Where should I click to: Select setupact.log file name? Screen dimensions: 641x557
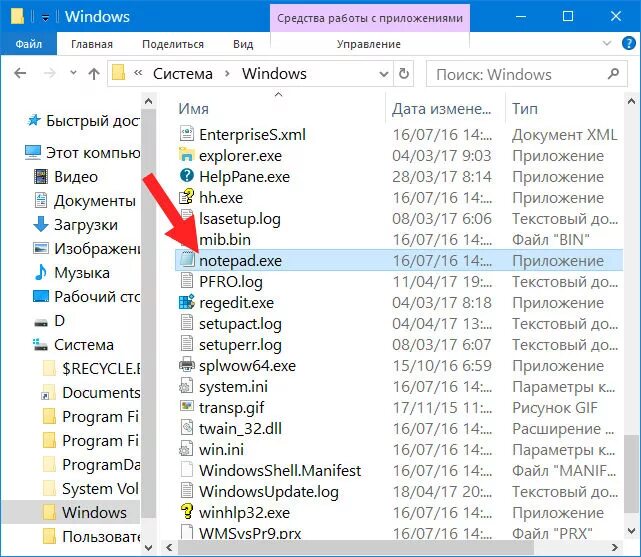click(x=240, y=324)
